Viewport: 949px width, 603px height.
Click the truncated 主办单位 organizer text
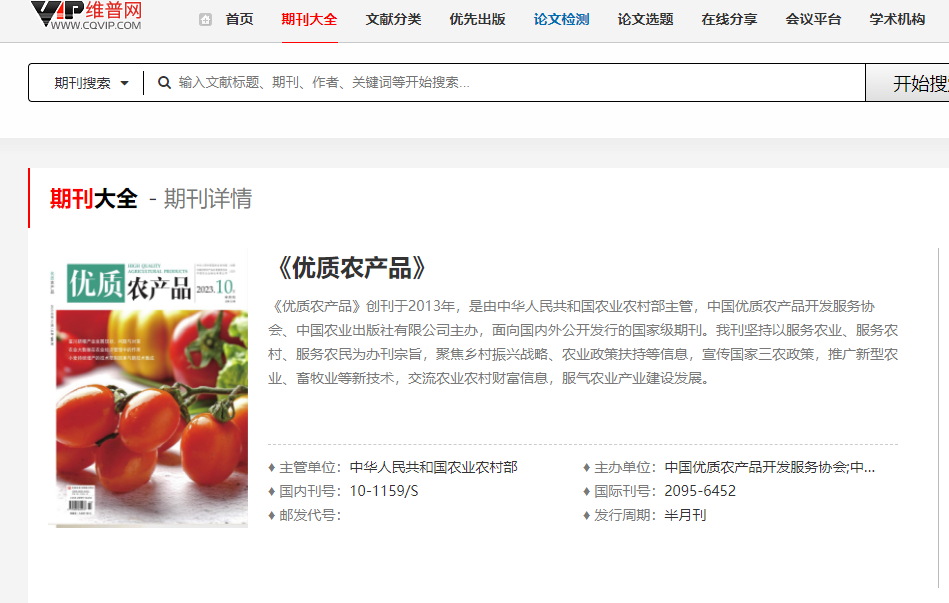click(770, 467)
